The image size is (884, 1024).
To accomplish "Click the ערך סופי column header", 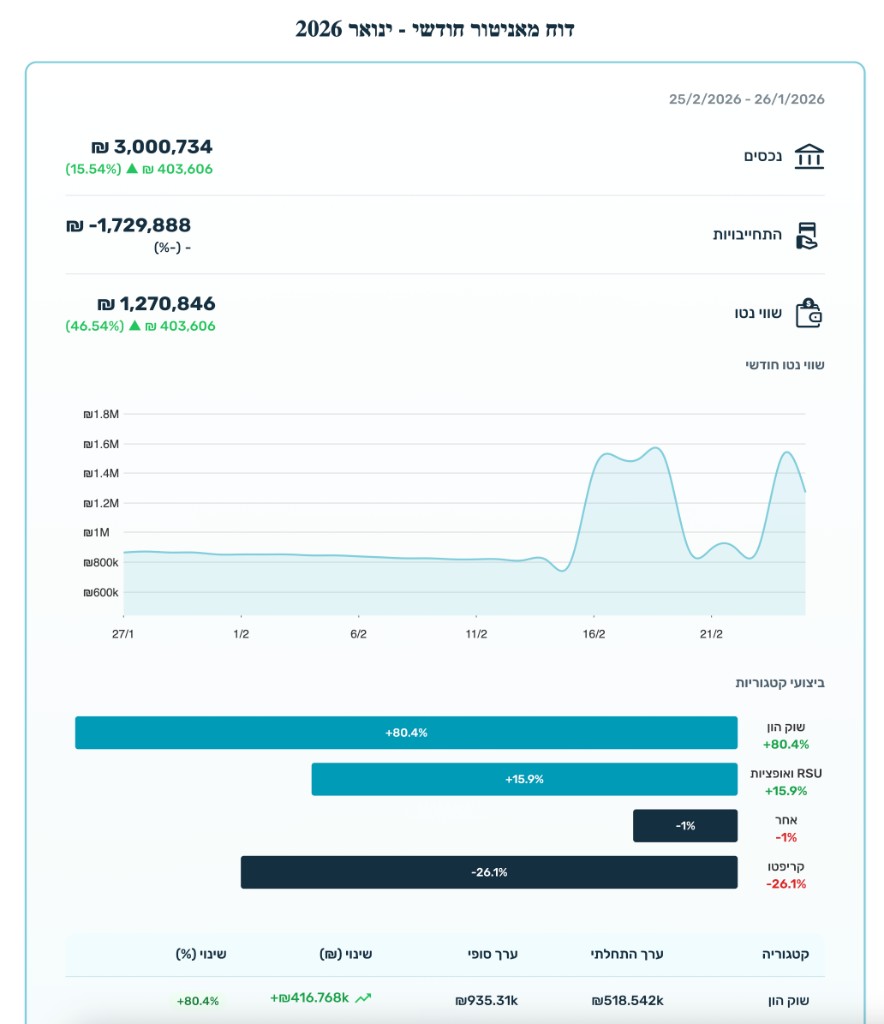I will 494,954.
